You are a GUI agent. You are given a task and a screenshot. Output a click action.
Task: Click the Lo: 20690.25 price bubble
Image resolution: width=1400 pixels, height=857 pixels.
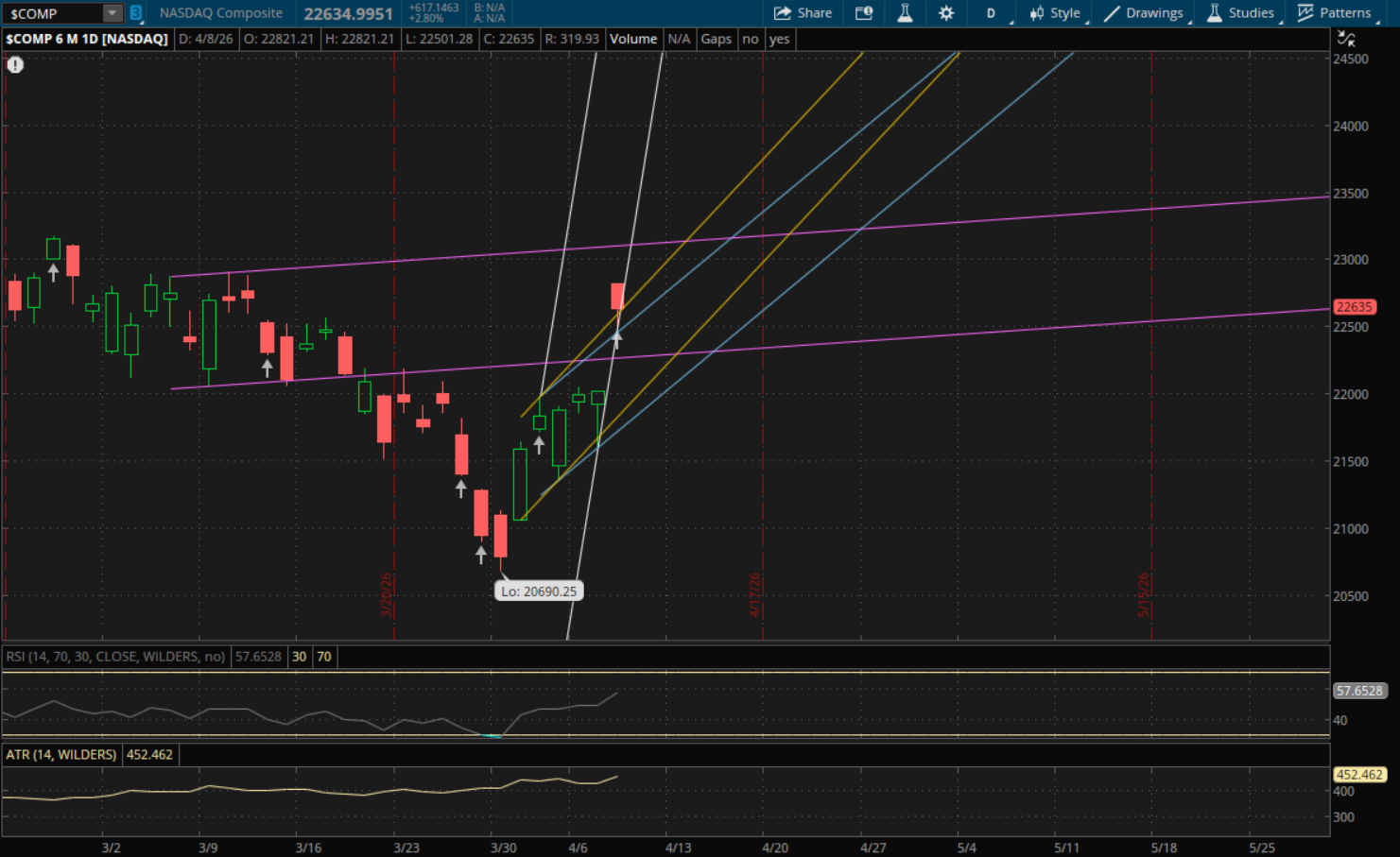(x=538, y=591)
